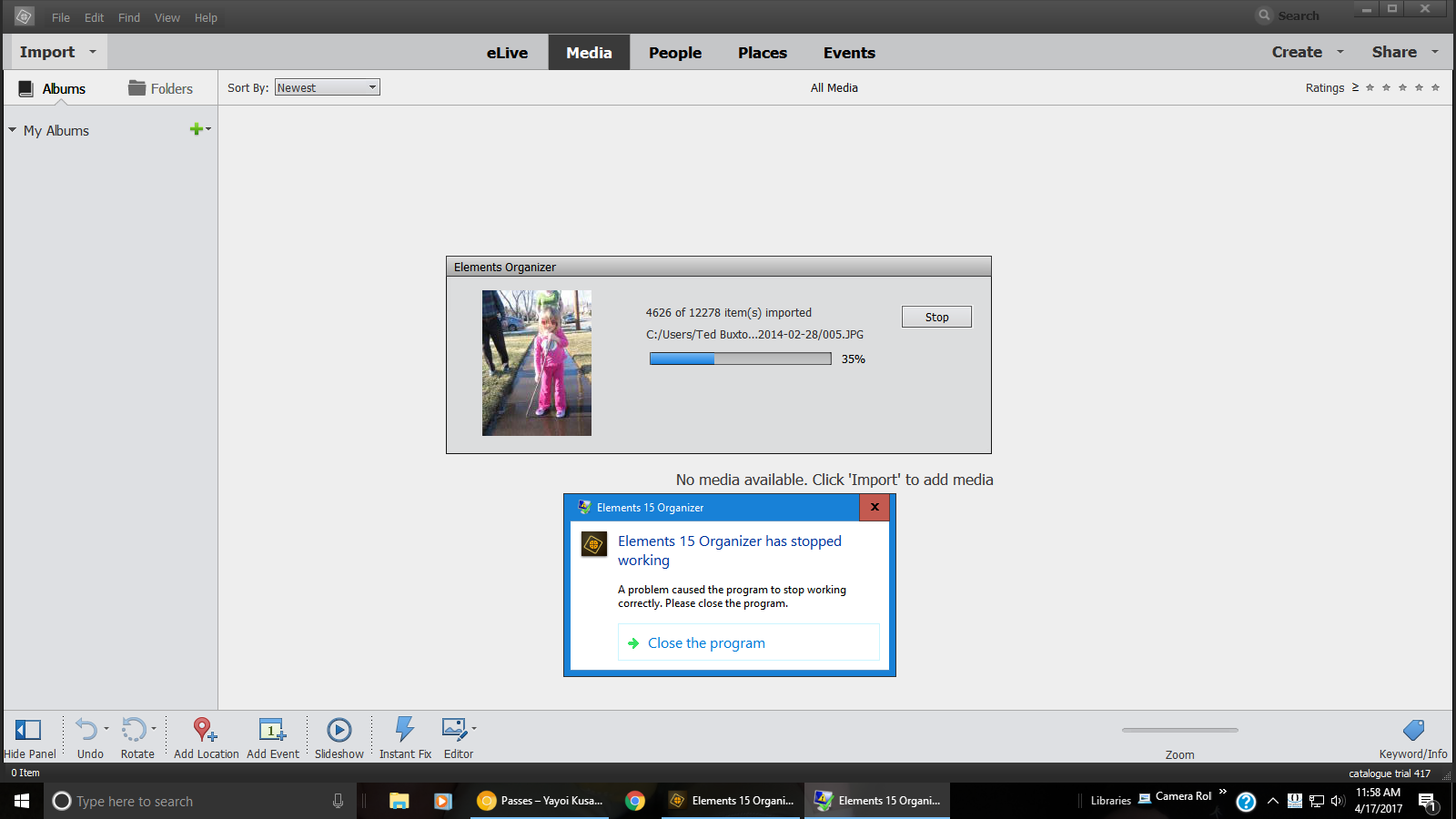Open the media player taskbar icon
The height and width of the screenshot is (819, 1456).
click(x=442, y=801)
